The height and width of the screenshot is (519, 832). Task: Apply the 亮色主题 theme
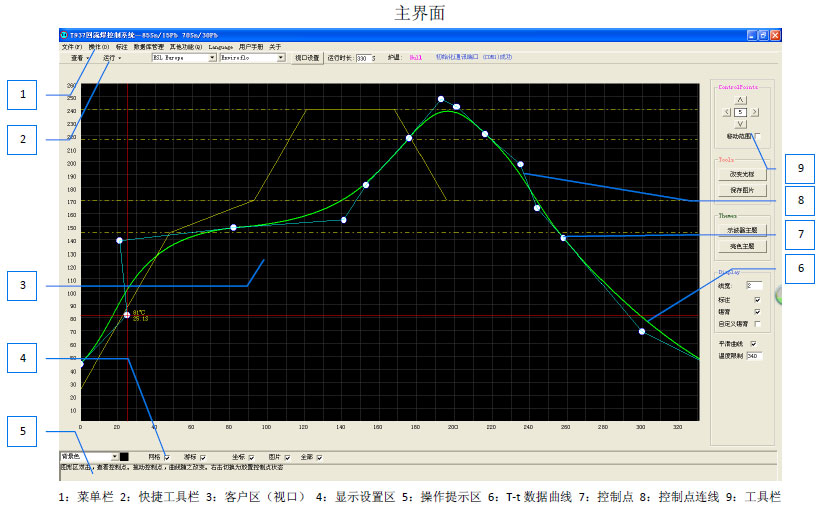(742, 246)
